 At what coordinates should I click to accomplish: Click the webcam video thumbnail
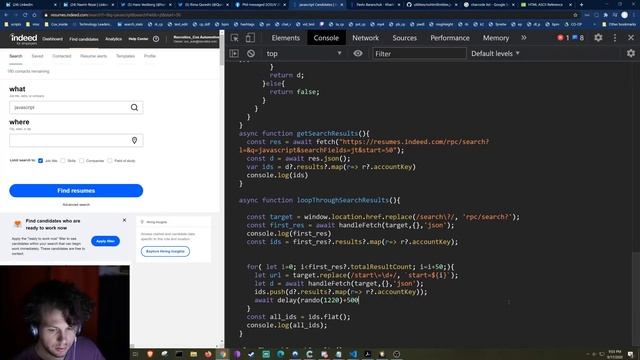[x=65, y=313]
